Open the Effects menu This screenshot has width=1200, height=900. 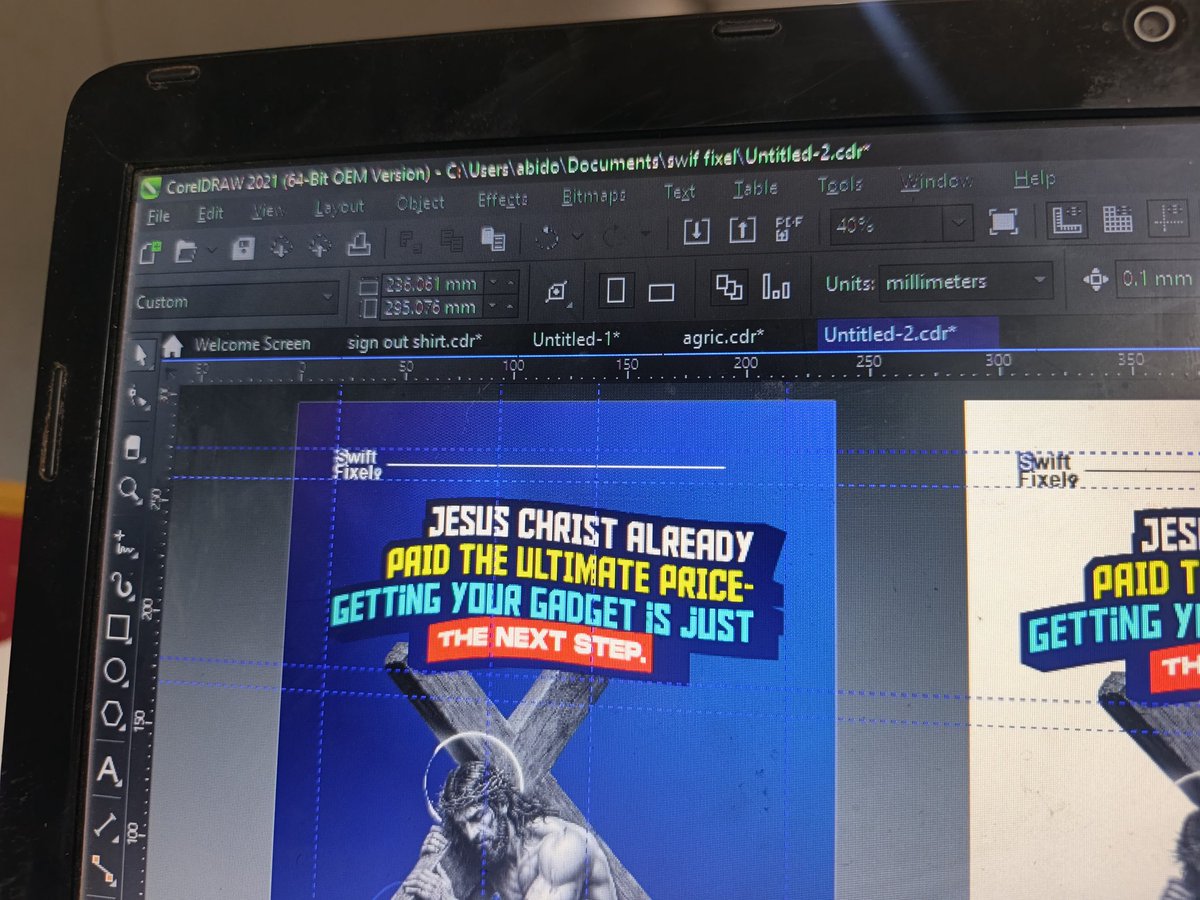[x=502, y=200]
